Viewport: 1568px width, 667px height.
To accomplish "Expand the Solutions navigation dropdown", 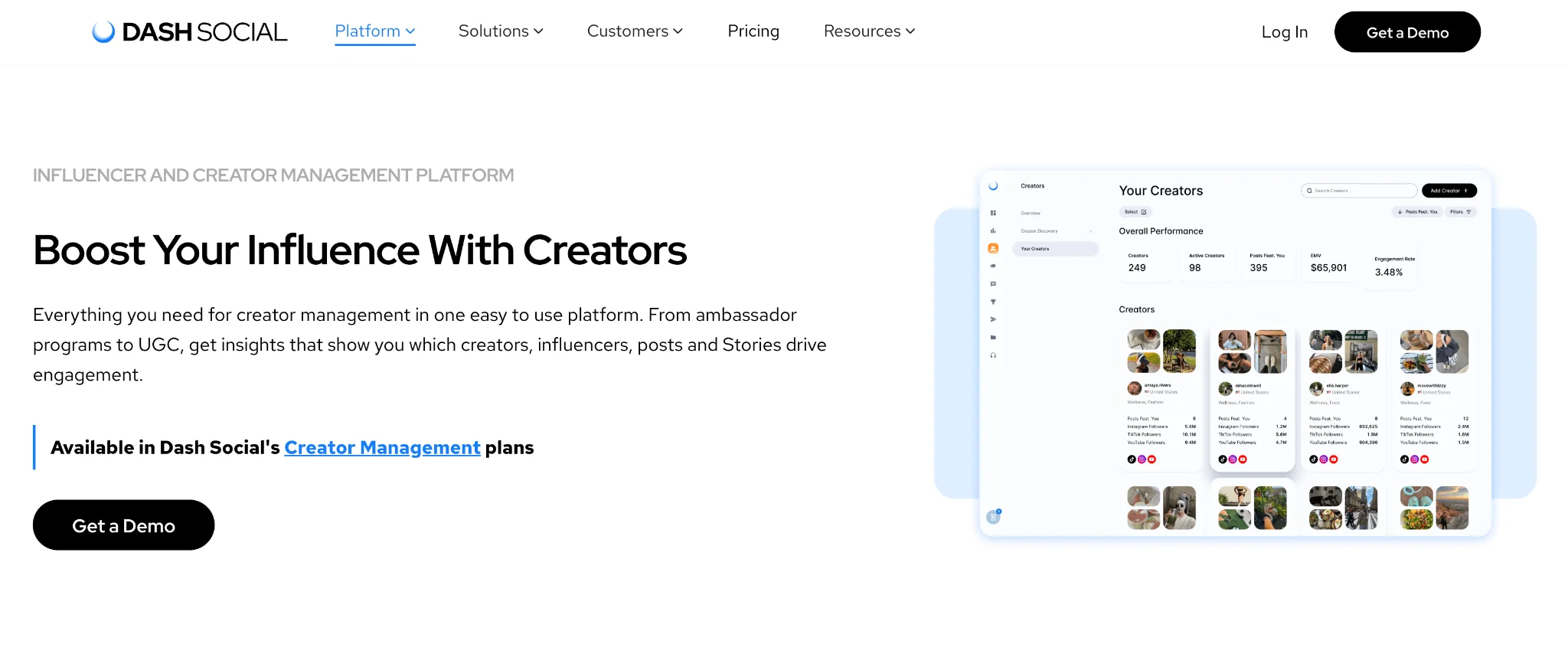I will 501,31.
